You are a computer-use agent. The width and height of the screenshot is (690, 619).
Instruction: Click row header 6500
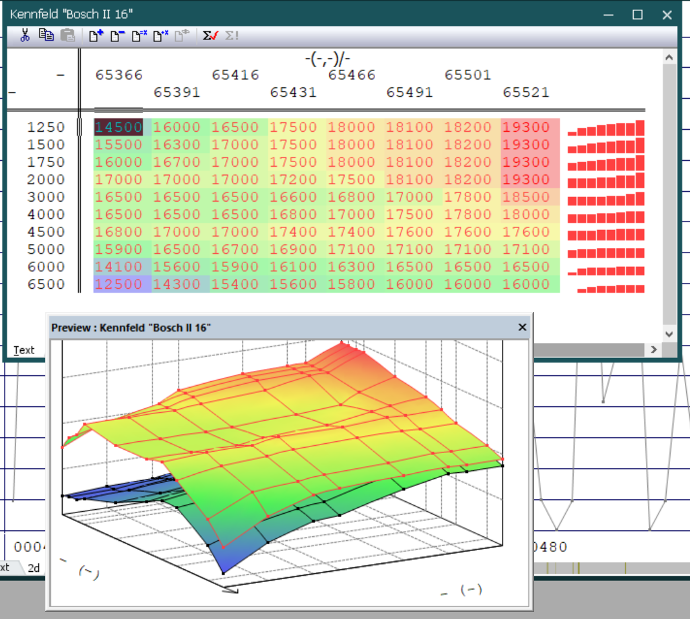[46, 284]
